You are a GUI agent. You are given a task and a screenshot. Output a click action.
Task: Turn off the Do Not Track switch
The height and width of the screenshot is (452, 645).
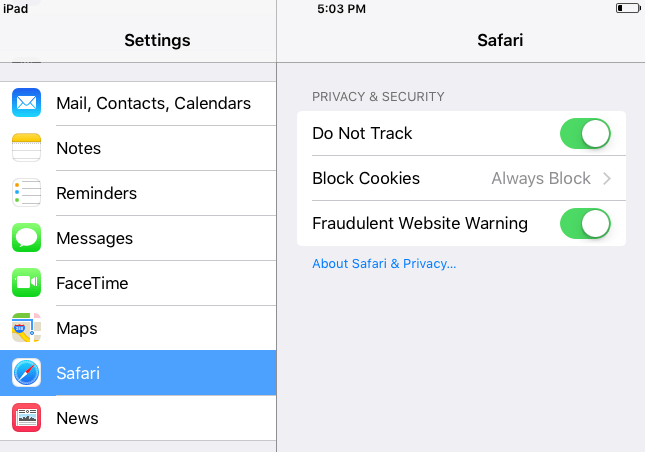pyautogui.click(x=585, y=133)
